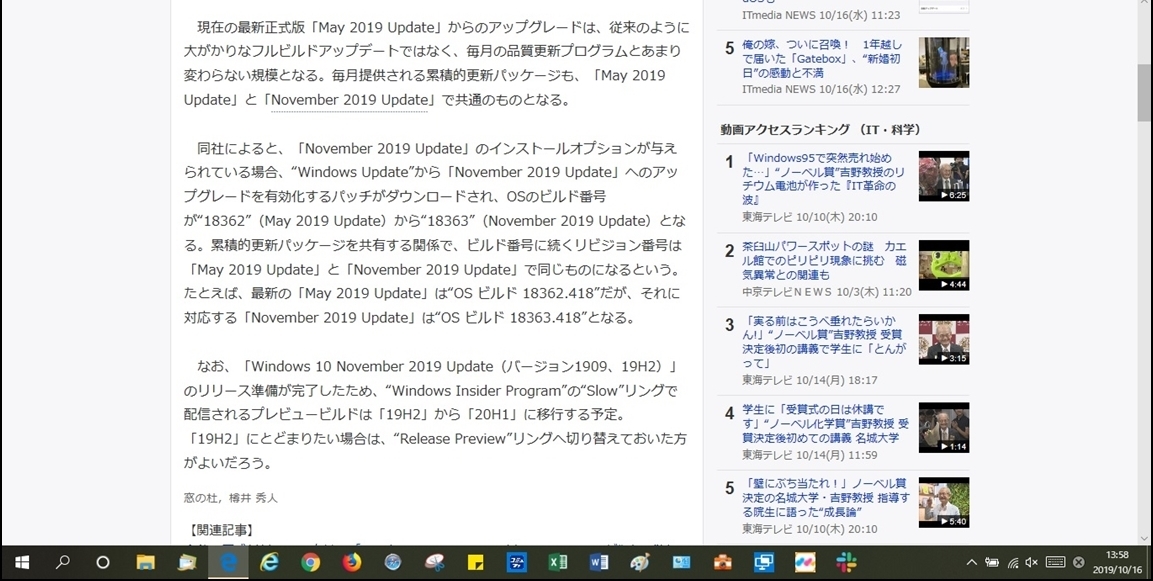This screenshot has width=1153, height=581.
Task: Open network Wi-Fi tray icon
Action: [x=1013, y=563]
